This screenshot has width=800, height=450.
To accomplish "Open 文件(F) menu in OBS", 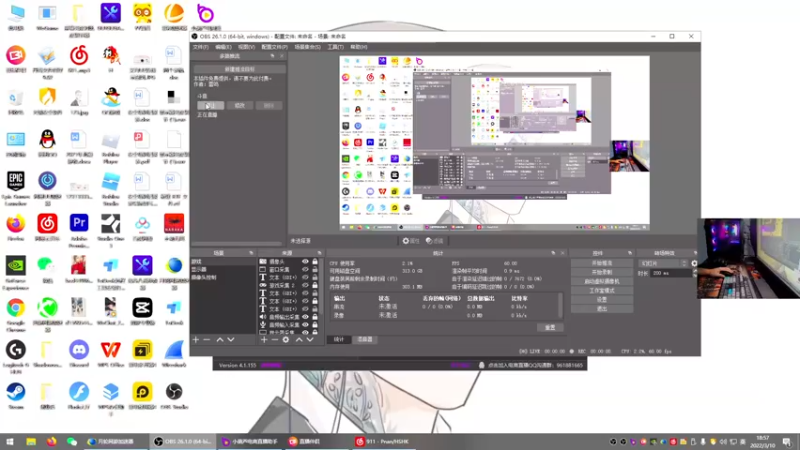I will (x=201, y=47).
